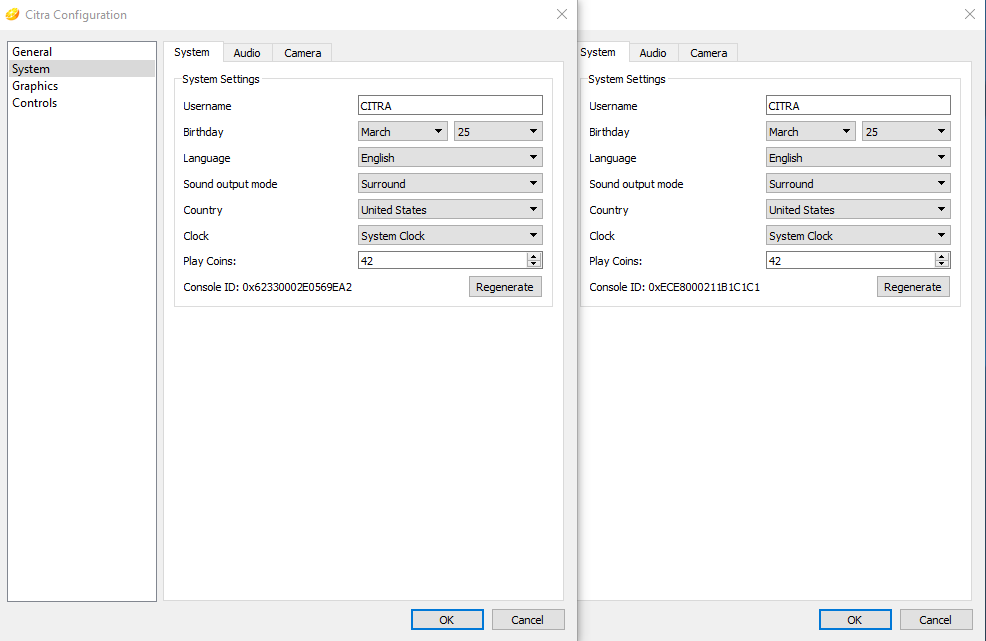This screenshot has width=986, height=641.
Task: Close the right configuration window
Action: [970, 14]
